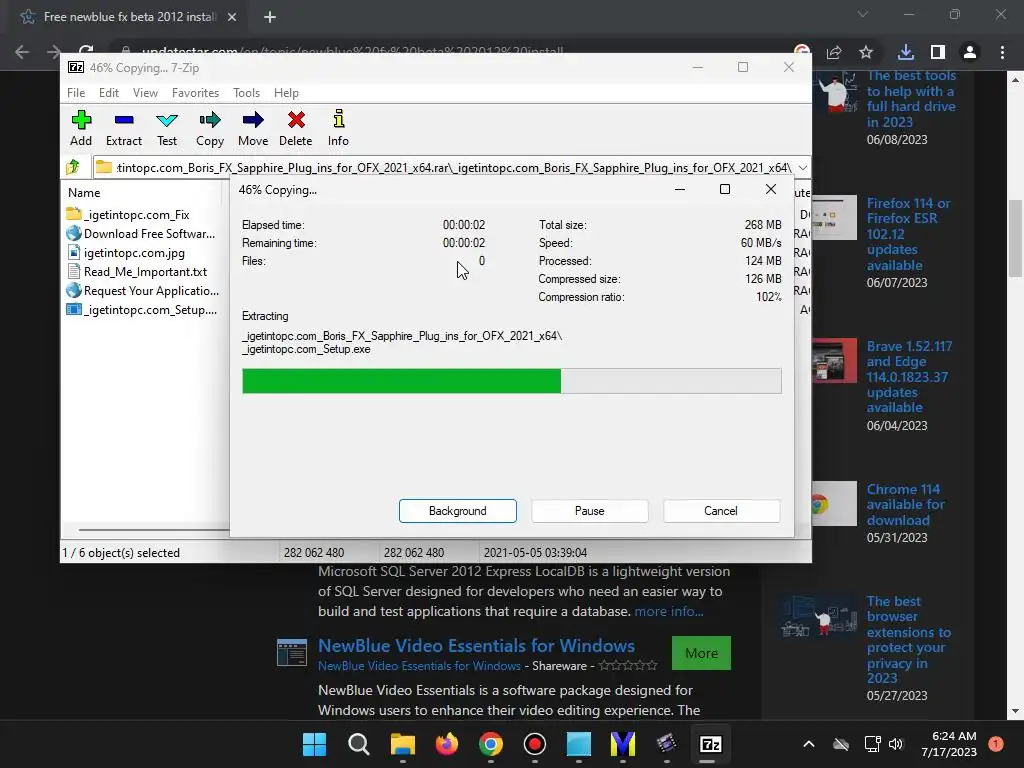This screenshot has width=1024, height=768.
Task: Cancel the copying operation
Action: 721,511
